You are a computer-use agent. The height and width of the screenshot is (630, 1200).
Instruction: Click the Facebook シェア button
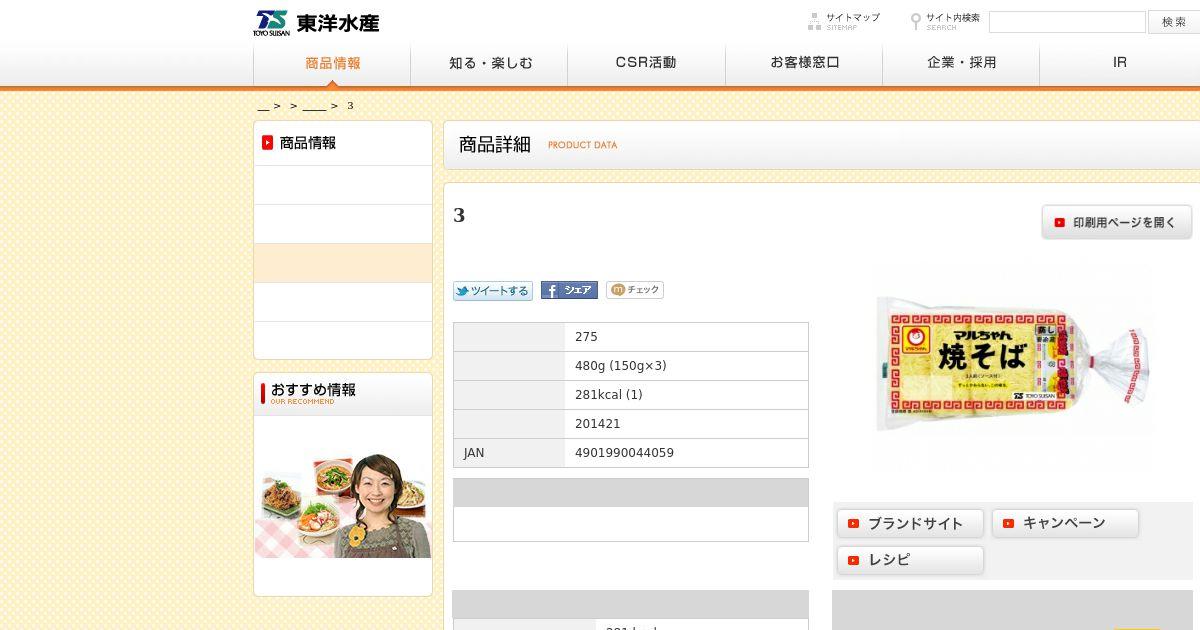tap(569, 290)
